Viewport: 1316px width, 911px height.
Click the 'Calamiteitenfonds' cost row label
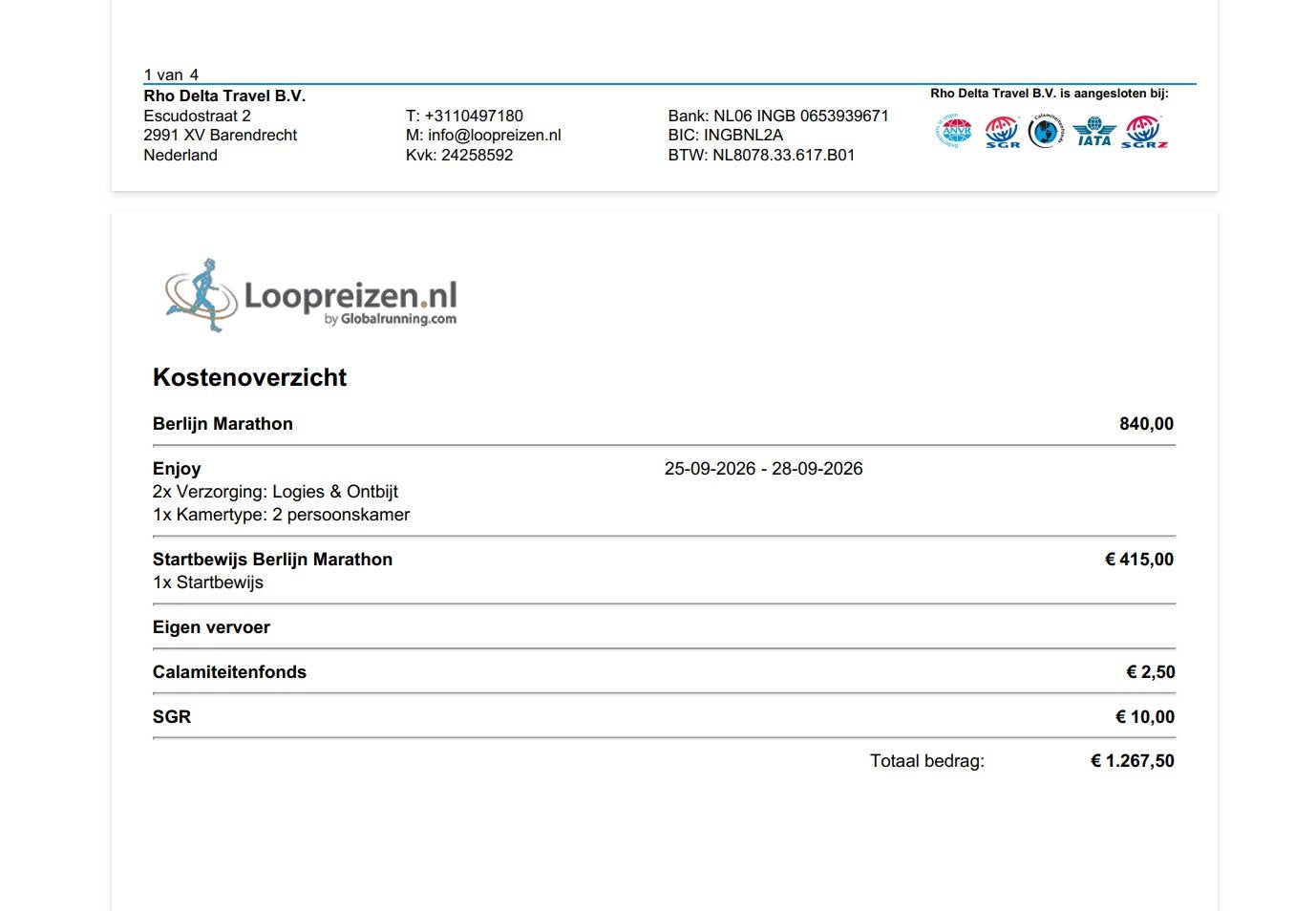coord(229,672)
